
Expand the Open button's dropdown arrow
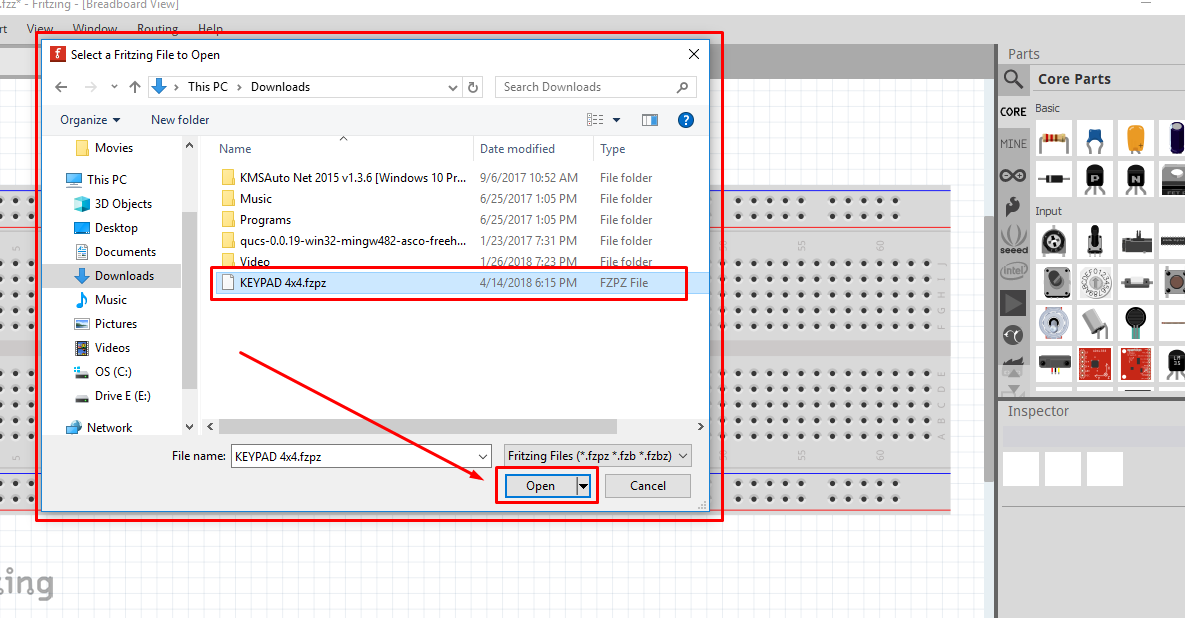click(x=583, y=485)
